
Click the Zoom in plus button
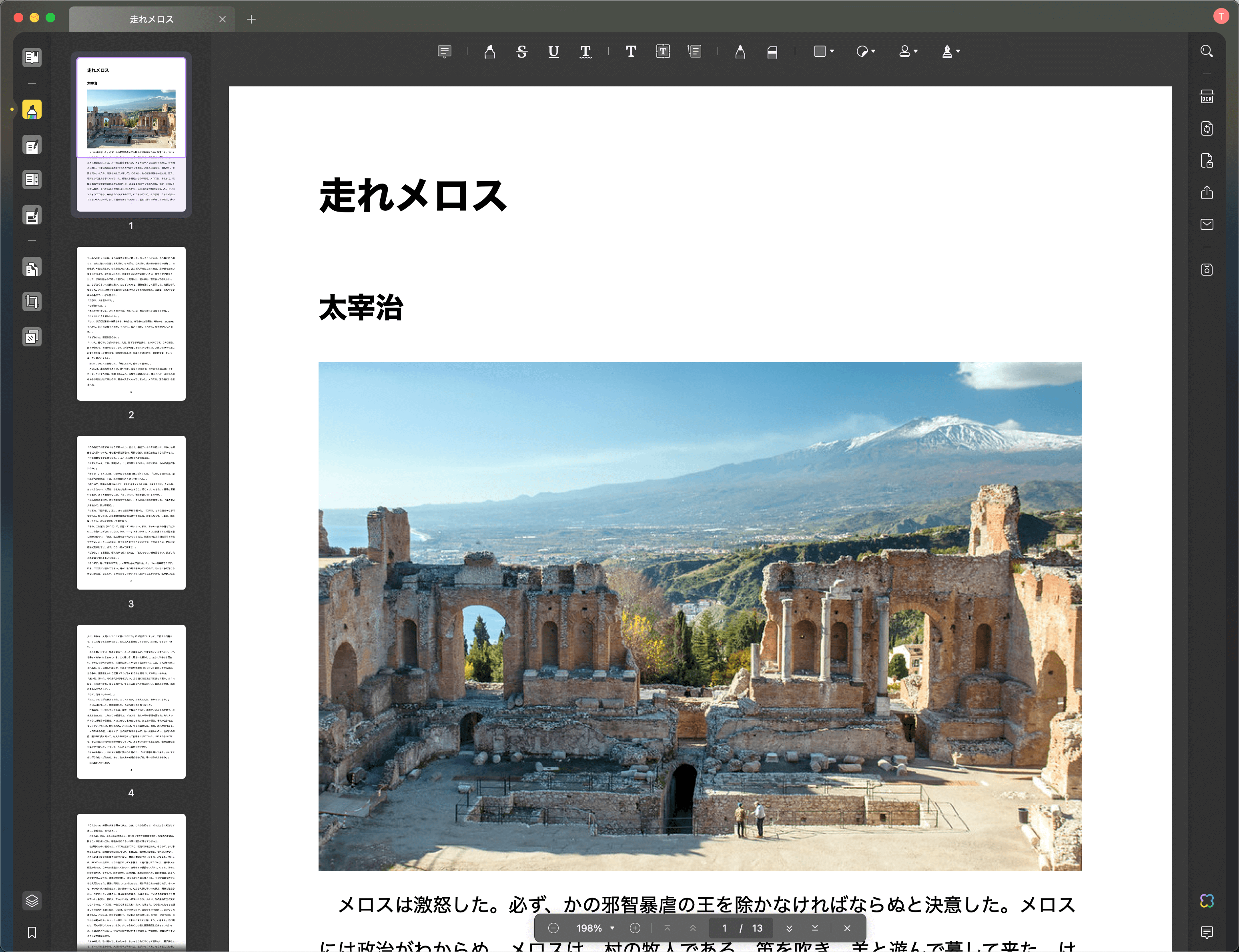[635, 928]
